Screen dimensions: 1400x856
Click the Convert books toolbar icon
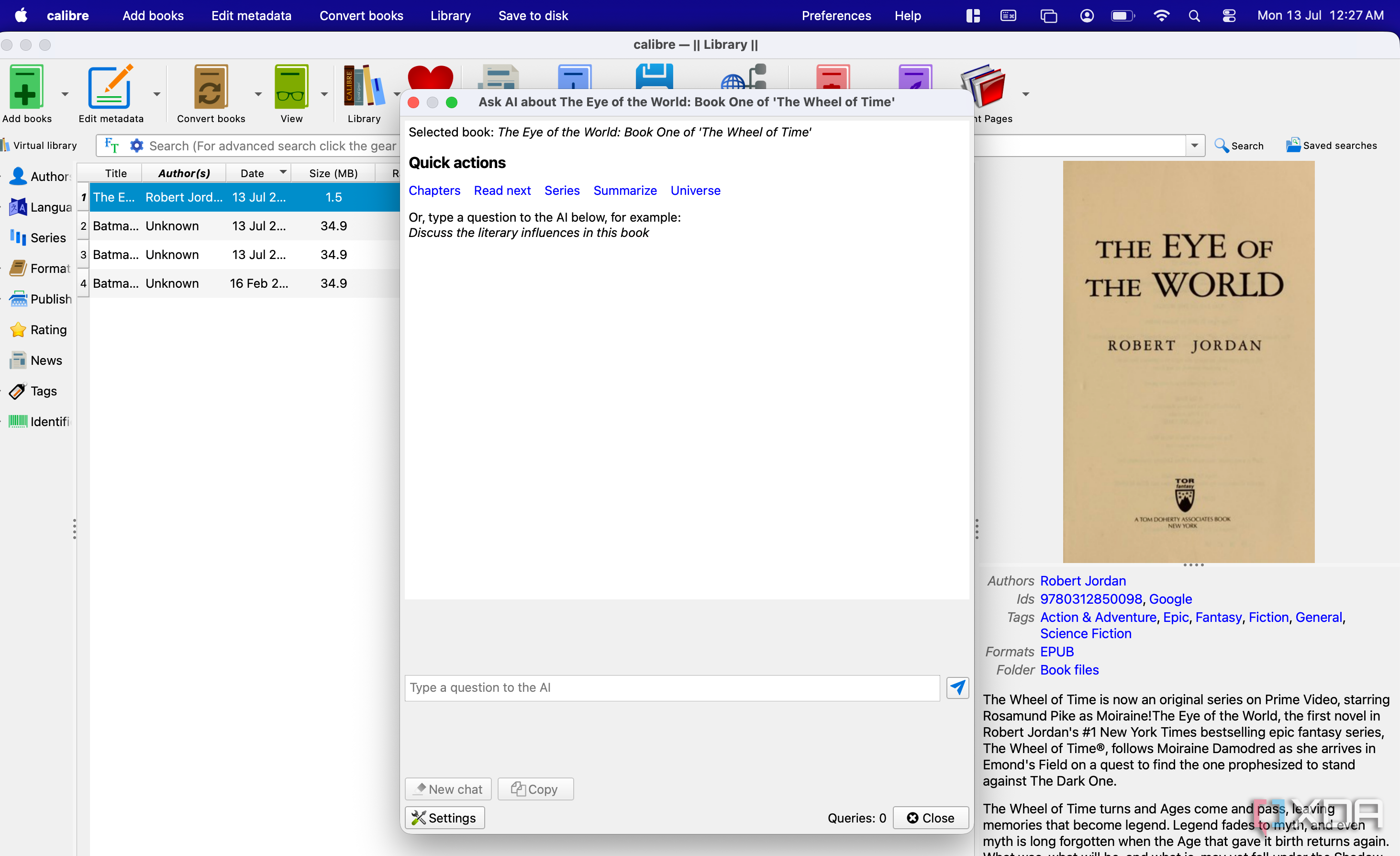pos(211,86)
